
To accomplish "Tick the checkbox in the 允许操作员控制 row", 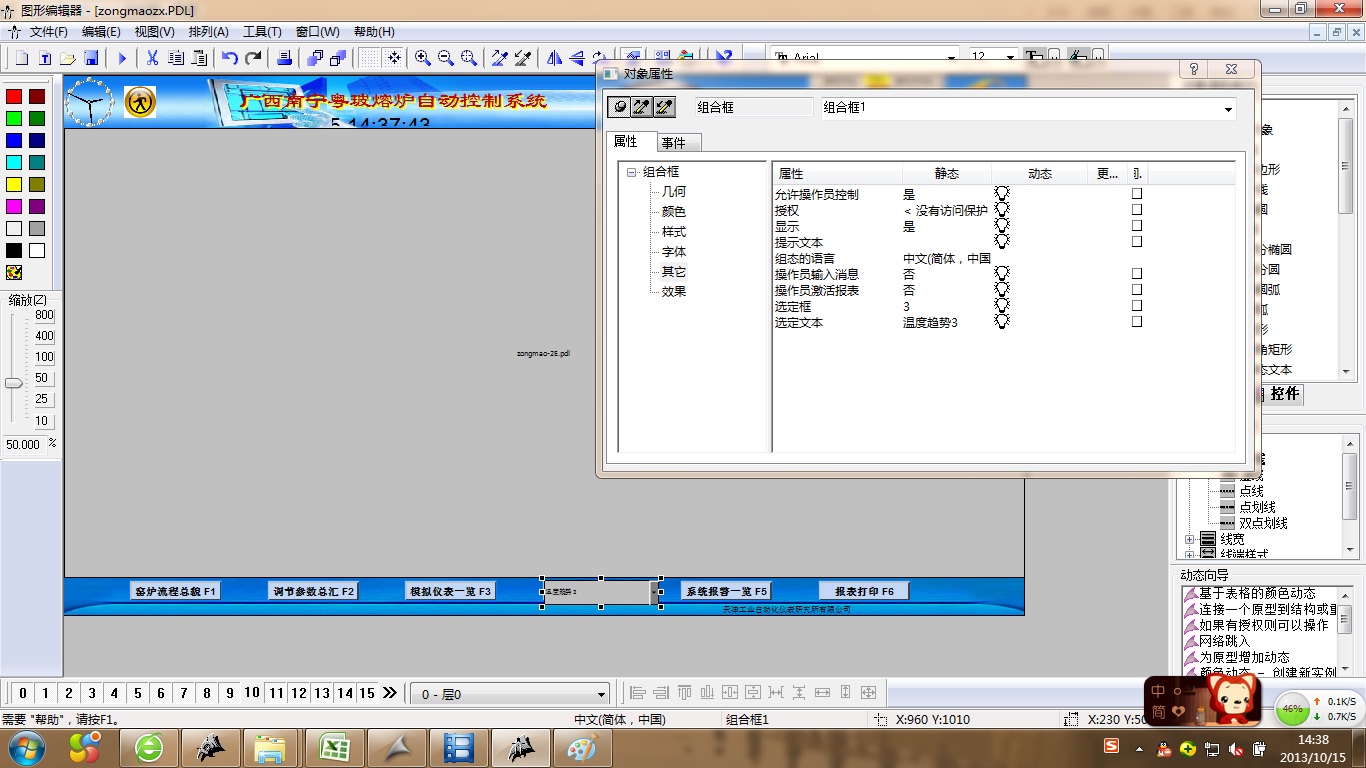I will [x=1137, y=194].
